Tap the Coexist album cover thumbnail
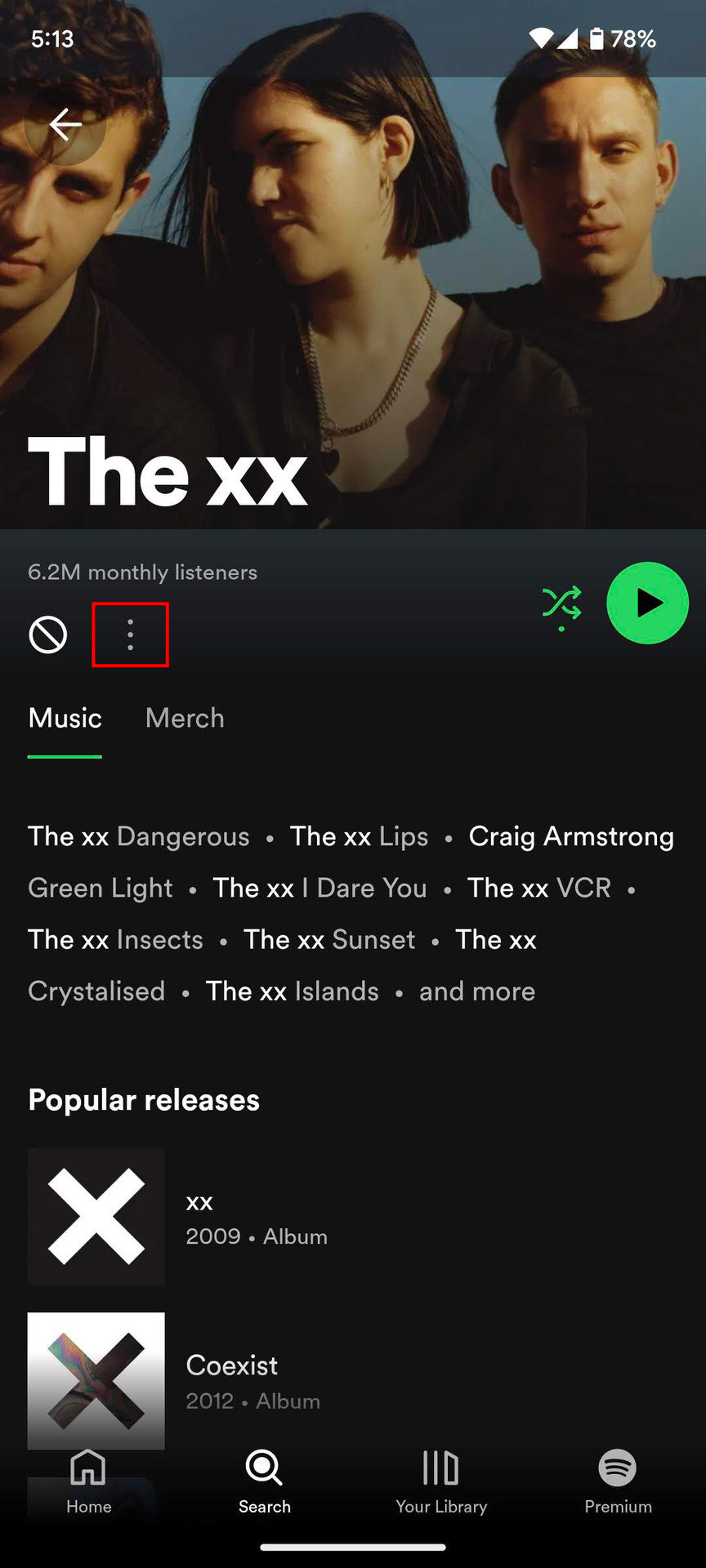This screenshot has height=1568, width=706. tap(96, 1381)
